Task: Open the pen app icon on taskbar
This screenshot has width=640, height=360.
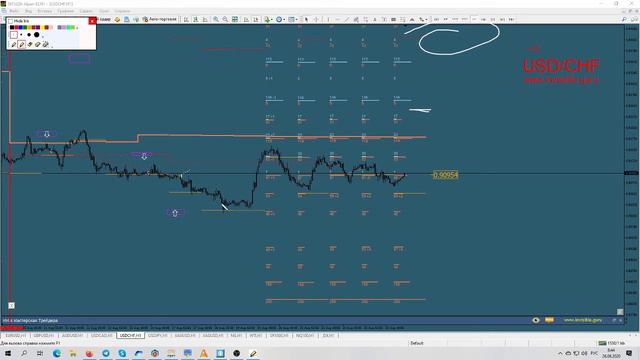Action: [x=253, y=353]
